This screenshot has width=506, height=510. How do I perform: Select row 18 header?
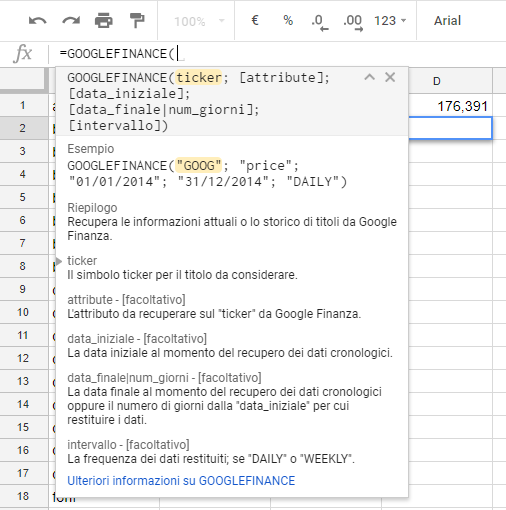pyautogui.click(x=23, y=496)
